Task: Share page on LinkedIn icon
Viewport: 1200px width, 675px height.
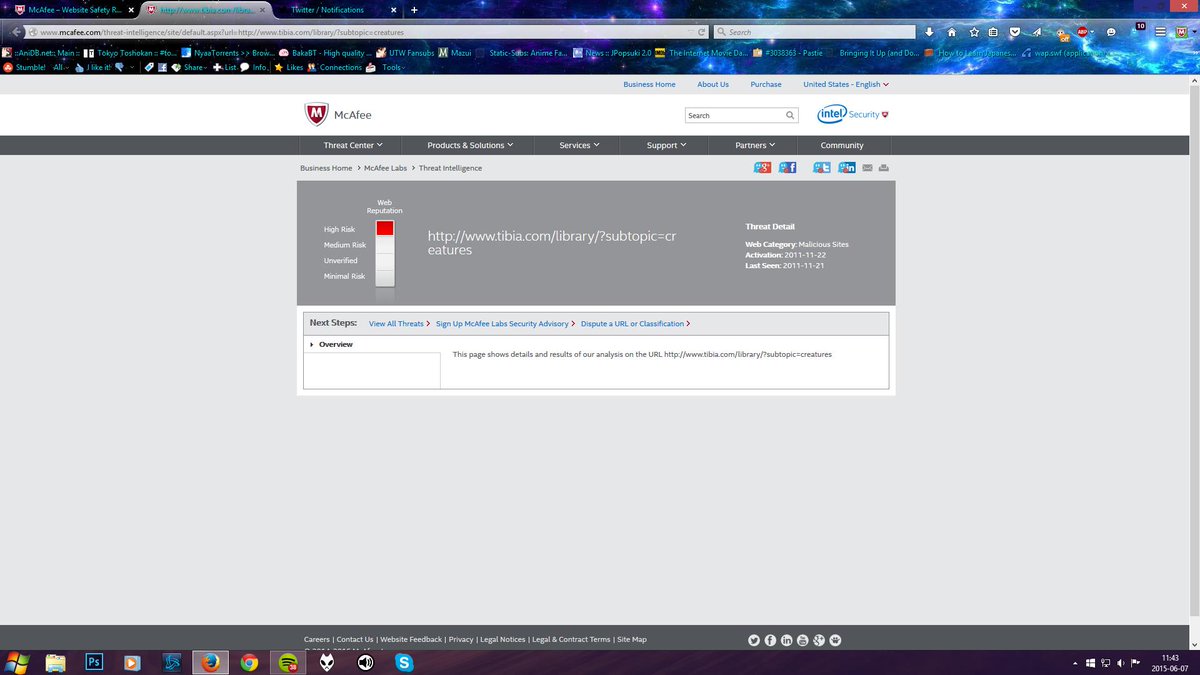Action: (847, 167)
